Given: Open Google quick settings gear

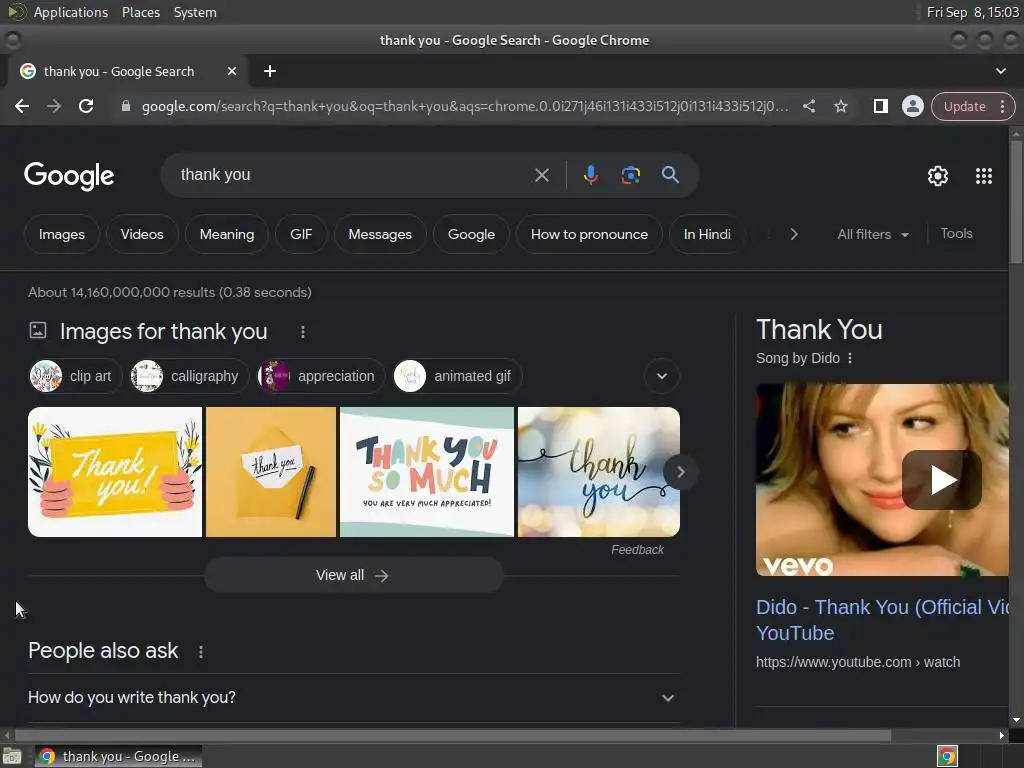Looking at the screenshot, I should (938, 176).
